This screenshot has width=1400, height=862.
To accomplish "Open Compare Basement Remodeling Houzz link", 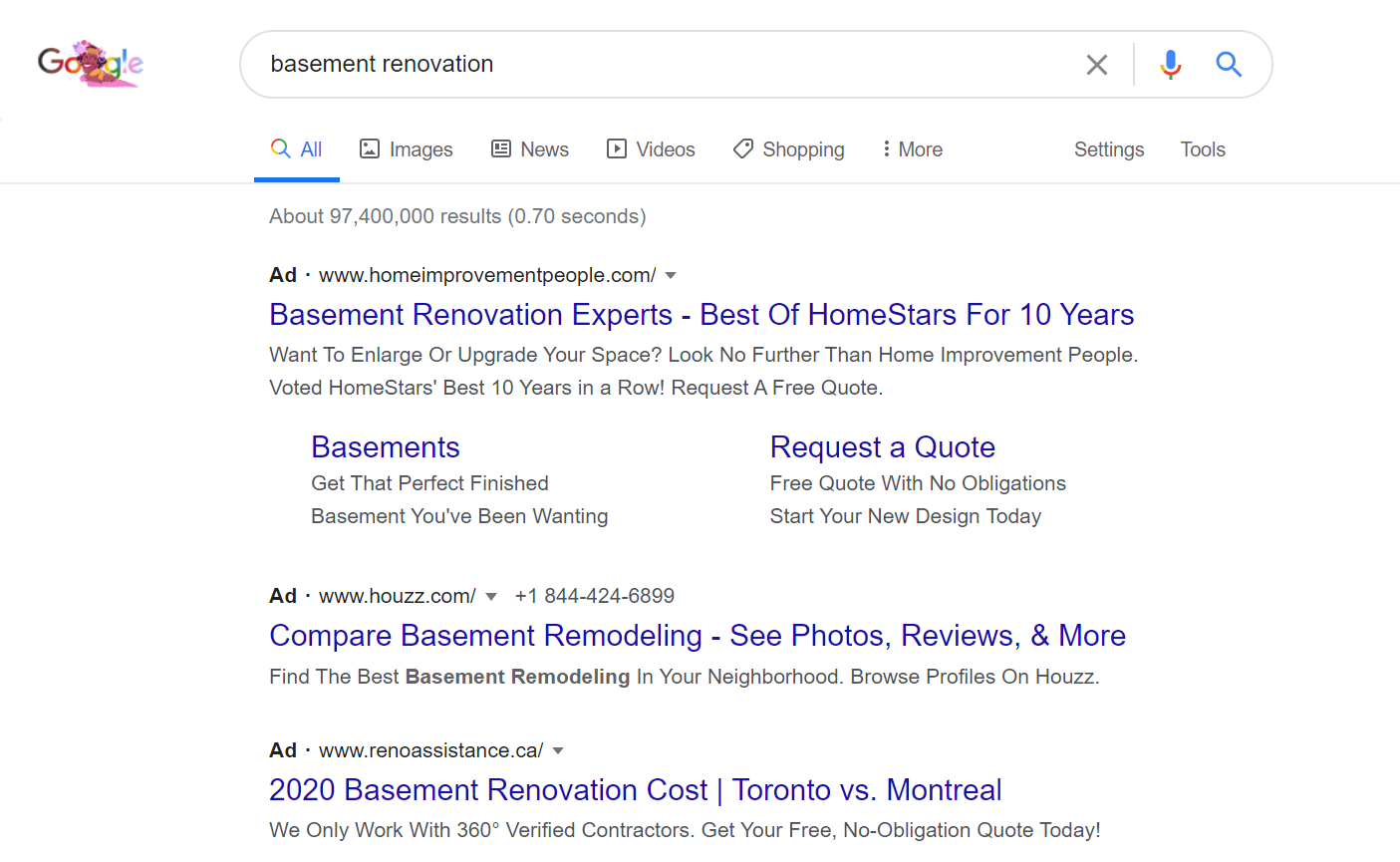I will tap(698, 636).
